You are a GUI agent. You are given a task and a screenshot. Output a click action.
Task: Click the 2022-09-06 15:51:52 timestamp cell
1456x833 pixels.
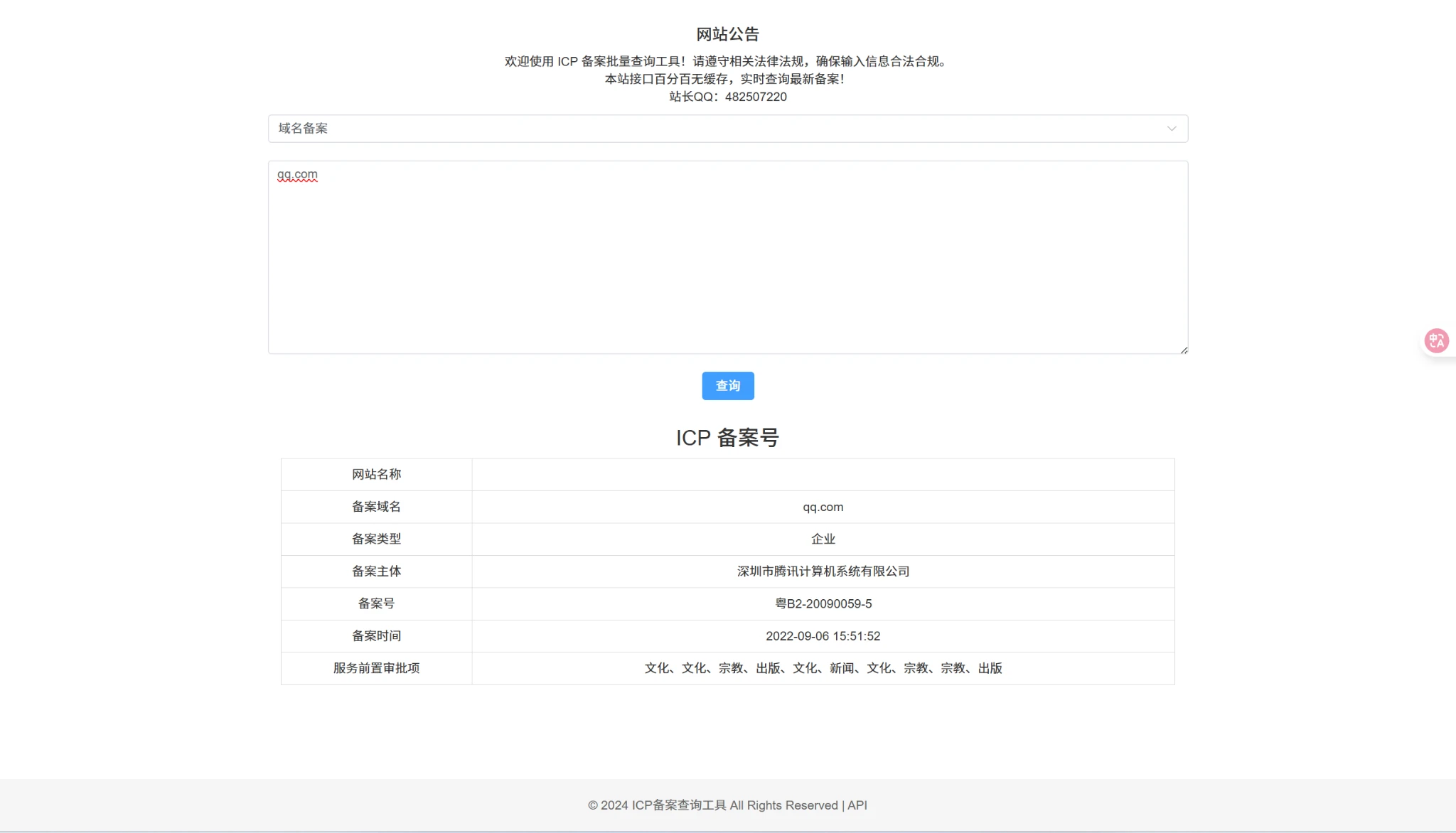tap(823, 636)
